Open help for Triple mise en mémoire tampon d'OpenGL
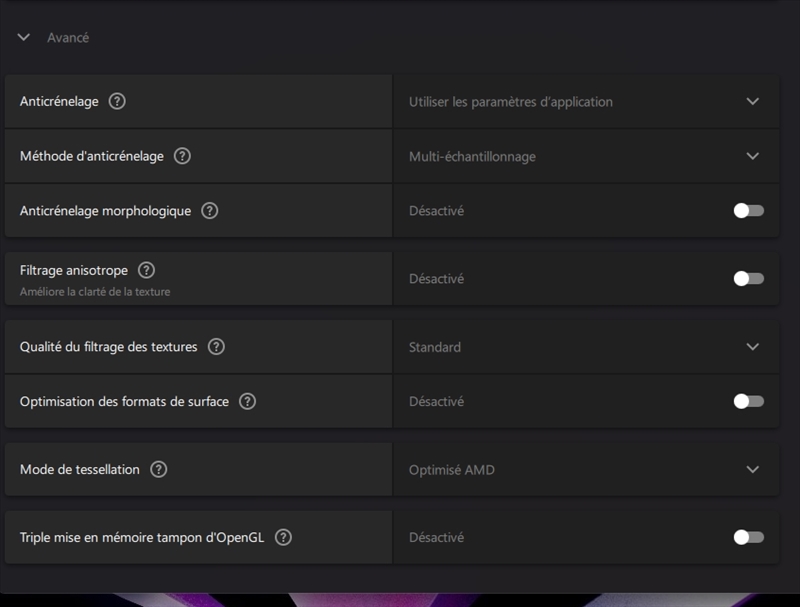 283,537
